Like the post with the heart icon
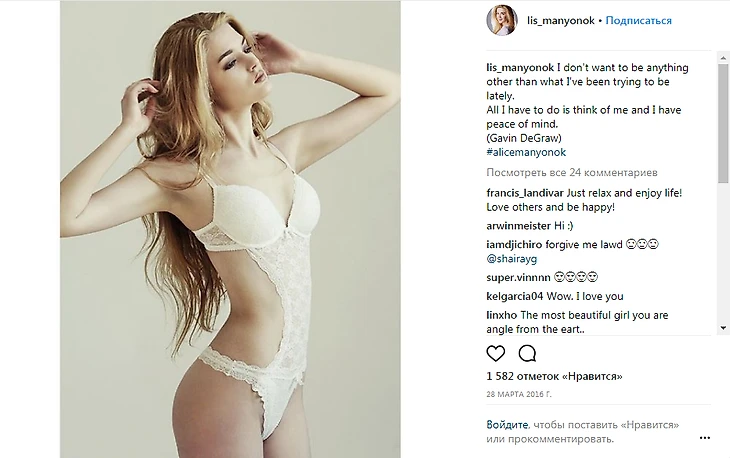The image size is (730, 458). pos(495,354)
